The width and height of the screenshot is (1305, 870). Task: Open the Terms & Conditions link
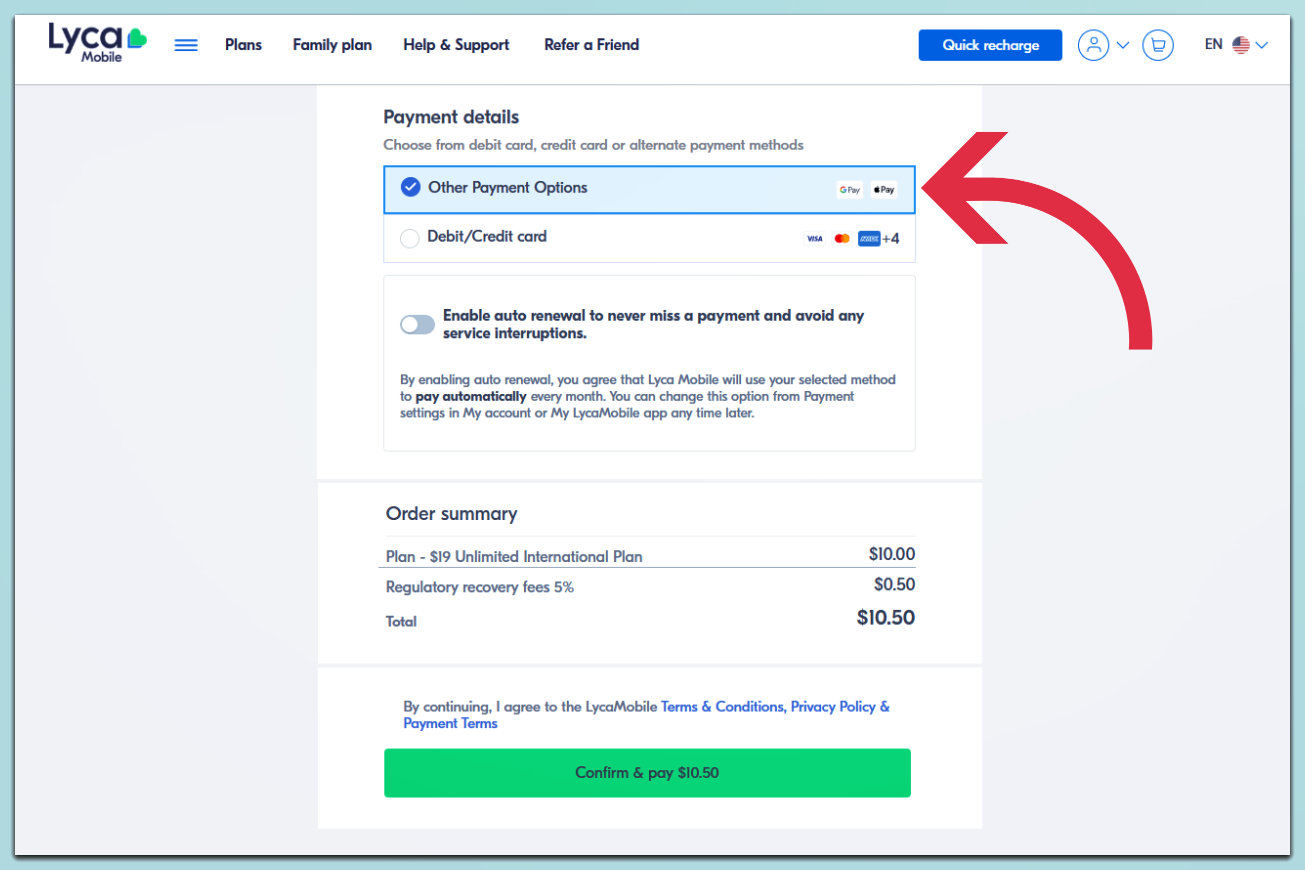tap(722, 706)
